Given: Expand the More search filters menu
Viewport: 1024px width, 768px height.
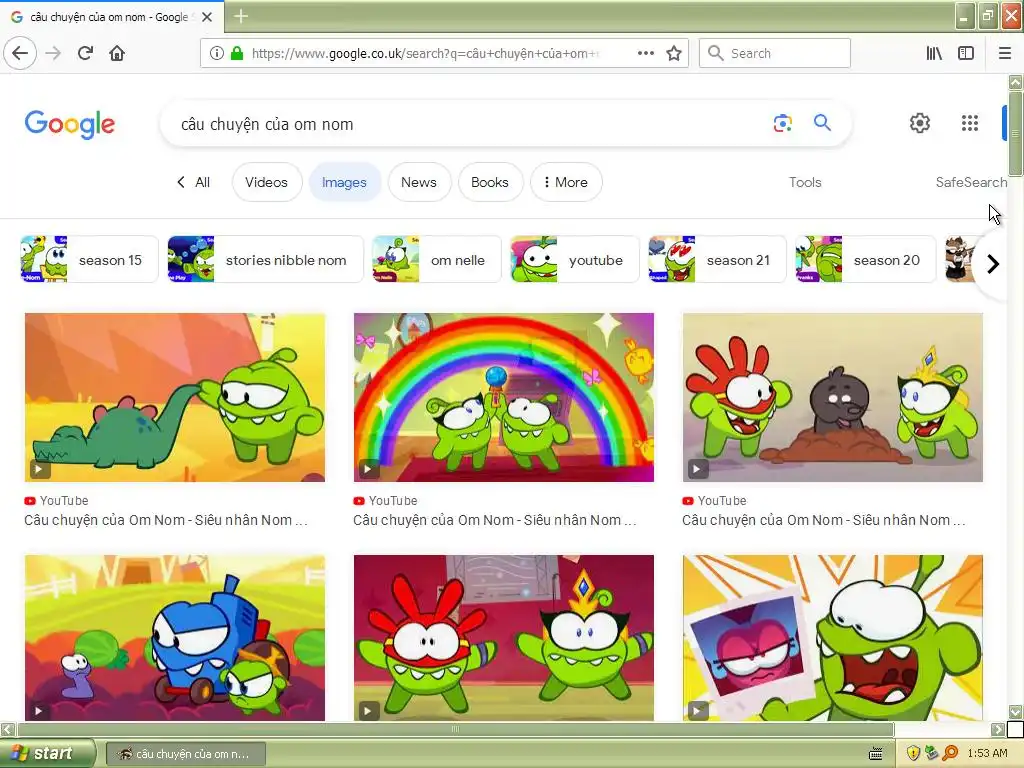Looking at the screenshot, I should [x=566, y=182].
